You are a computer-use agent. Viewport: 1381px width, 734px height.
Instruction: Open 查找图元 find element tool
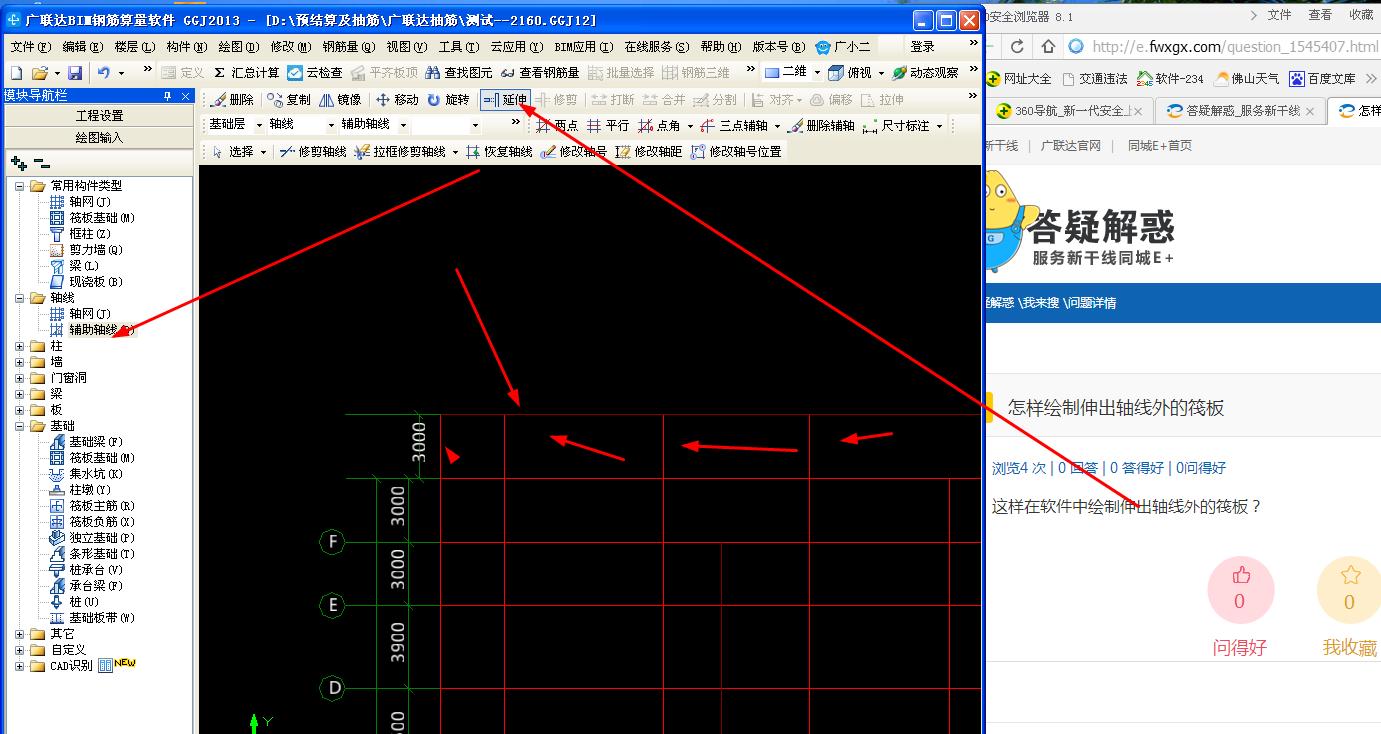459,73
